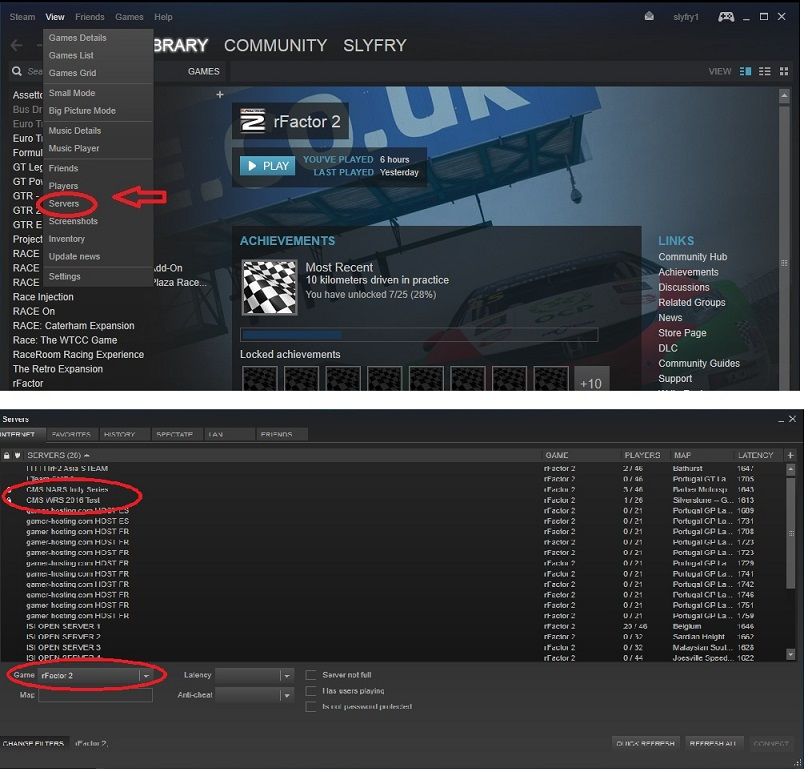Image resolution: width=808 pixels, height=772 pixels.
Task: Switch to the COMMUNITY tab
Action: pyautogui.click(x=276, y=45)
